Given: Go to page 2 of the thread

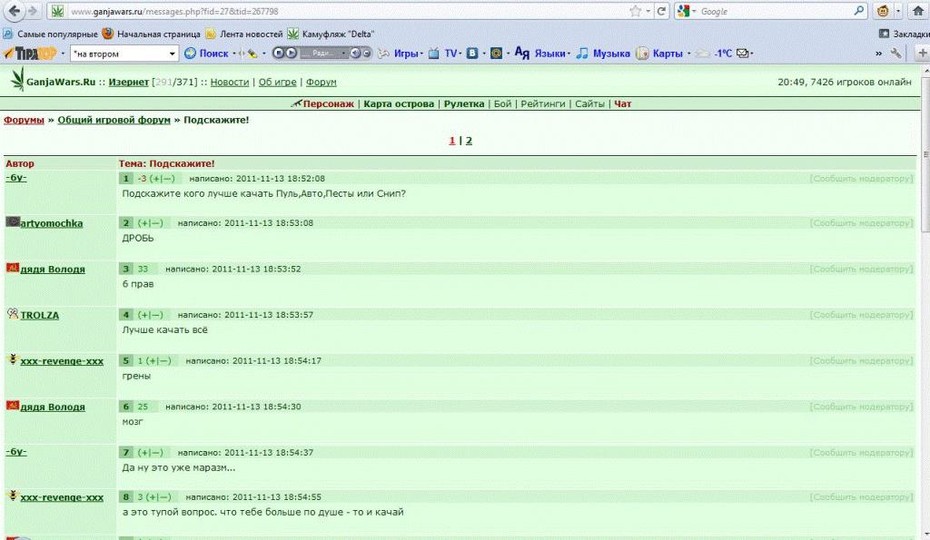Looking at the screenshot, I should 469,141.
